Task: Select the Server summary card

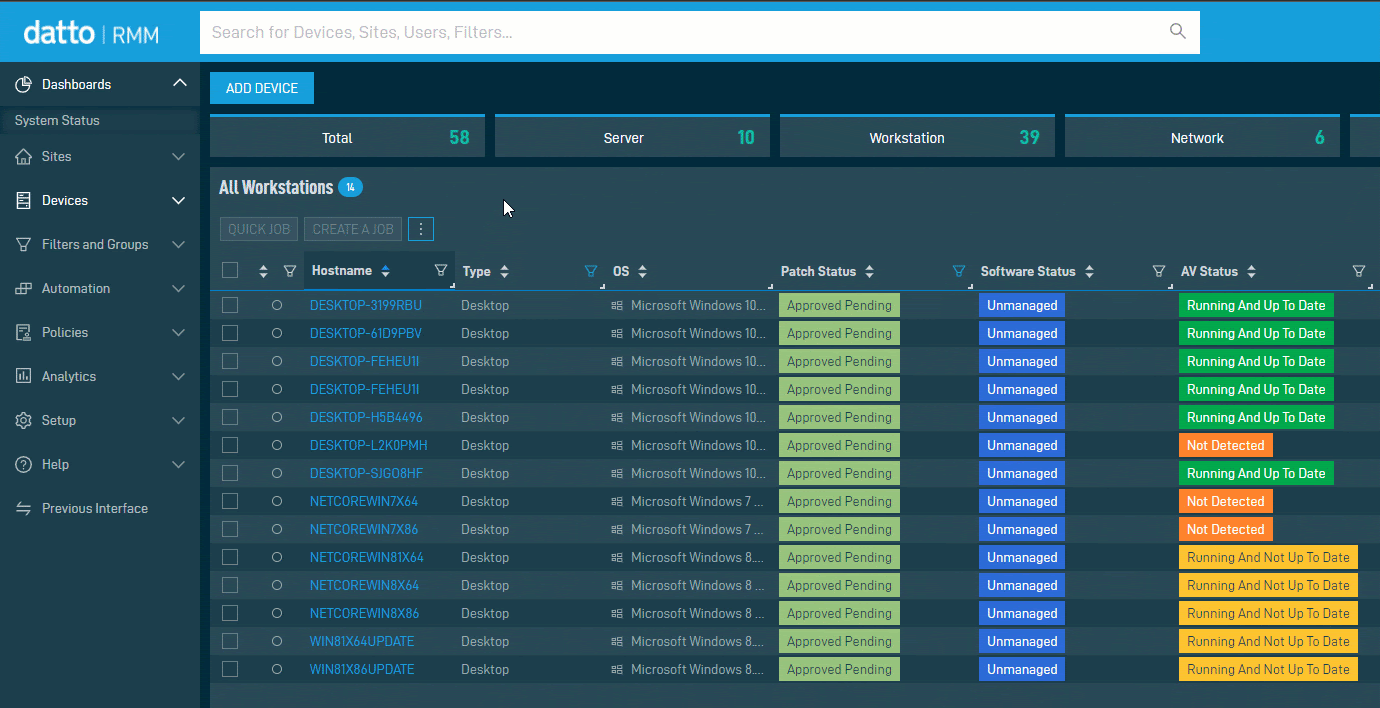Action: pos(632,137)
